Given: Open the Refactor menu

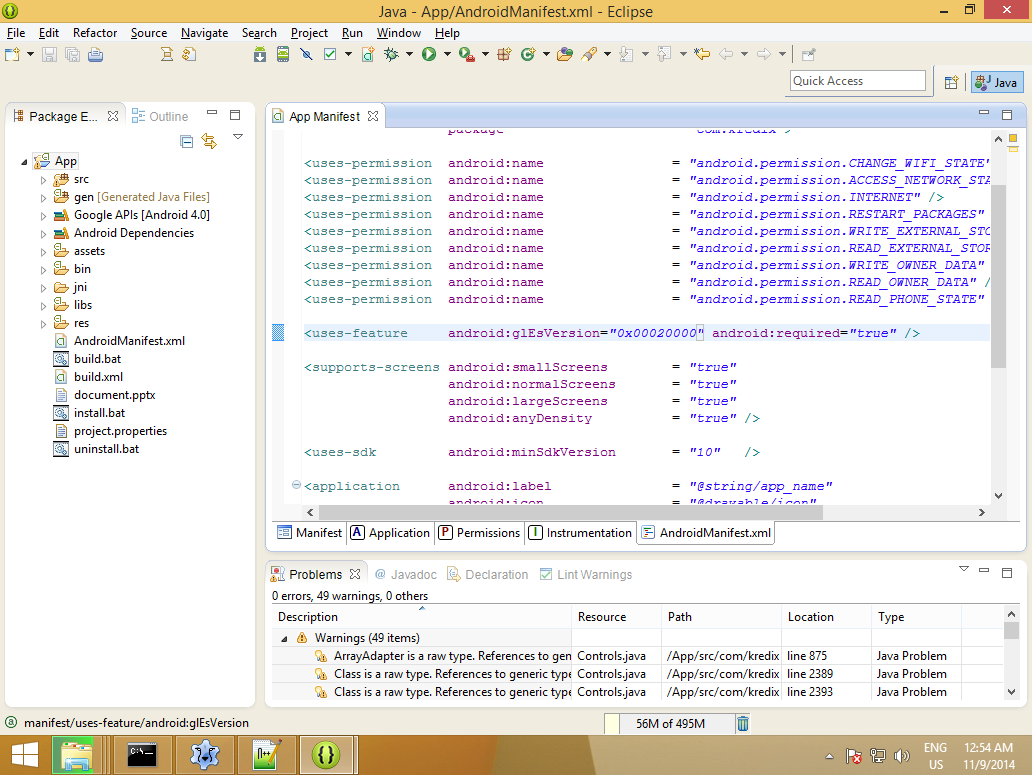Looking at the screenshot, I should (95, 33).
